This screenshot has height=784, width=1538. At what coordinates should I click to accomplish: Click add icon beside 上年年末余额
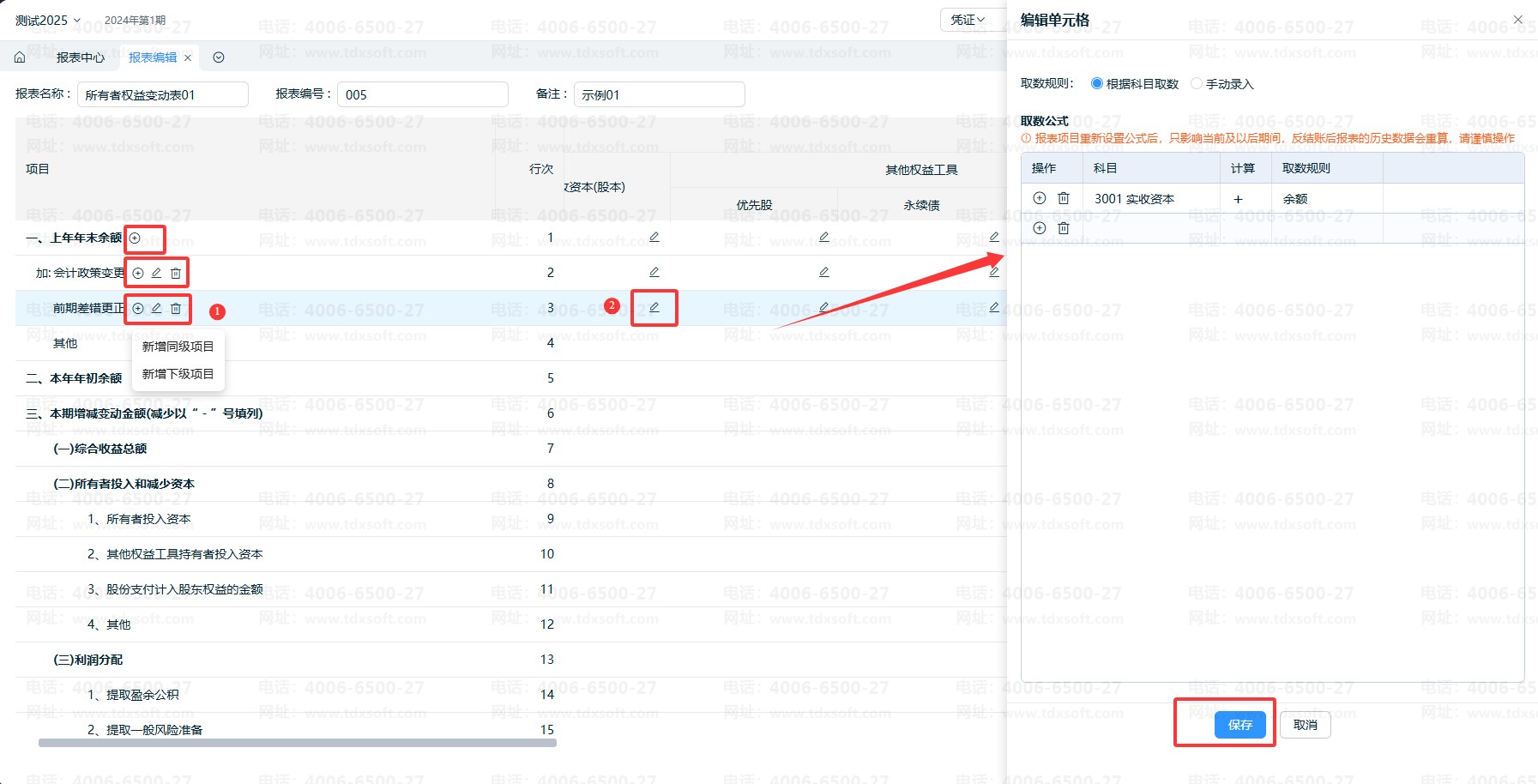(x=135, y=238)
